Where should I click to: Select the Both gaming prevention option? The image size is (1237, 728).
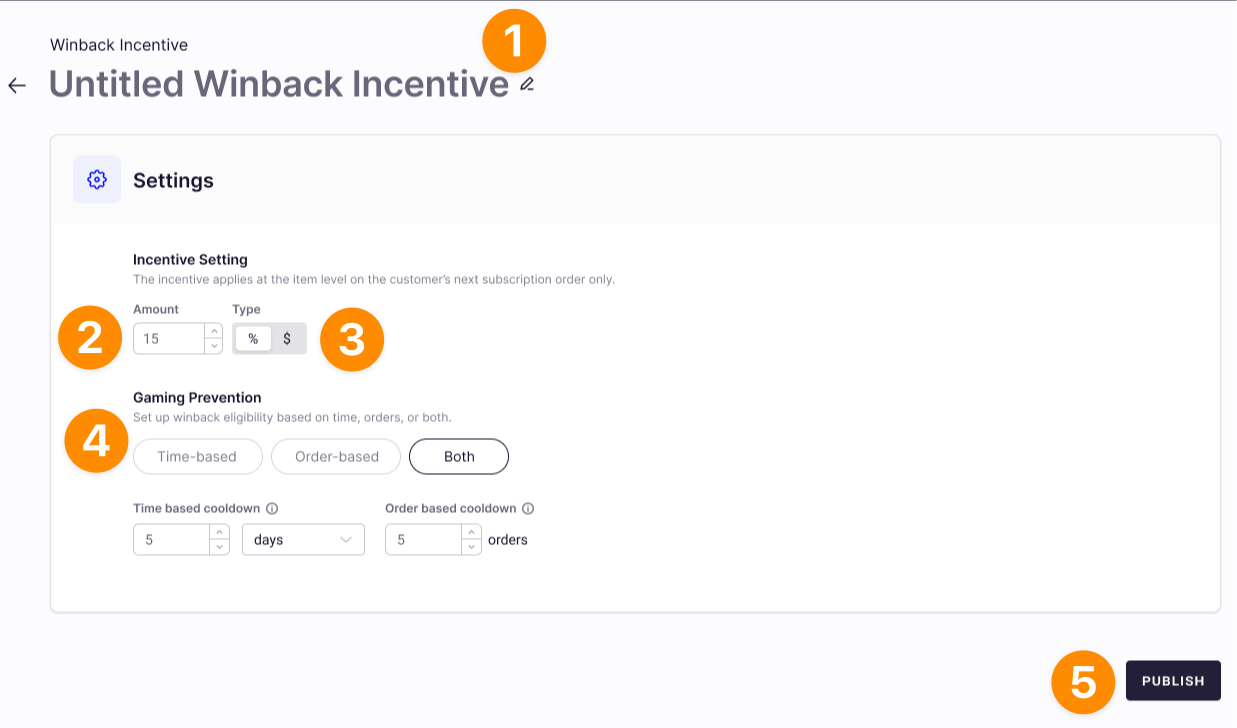[x=459, y=457]
